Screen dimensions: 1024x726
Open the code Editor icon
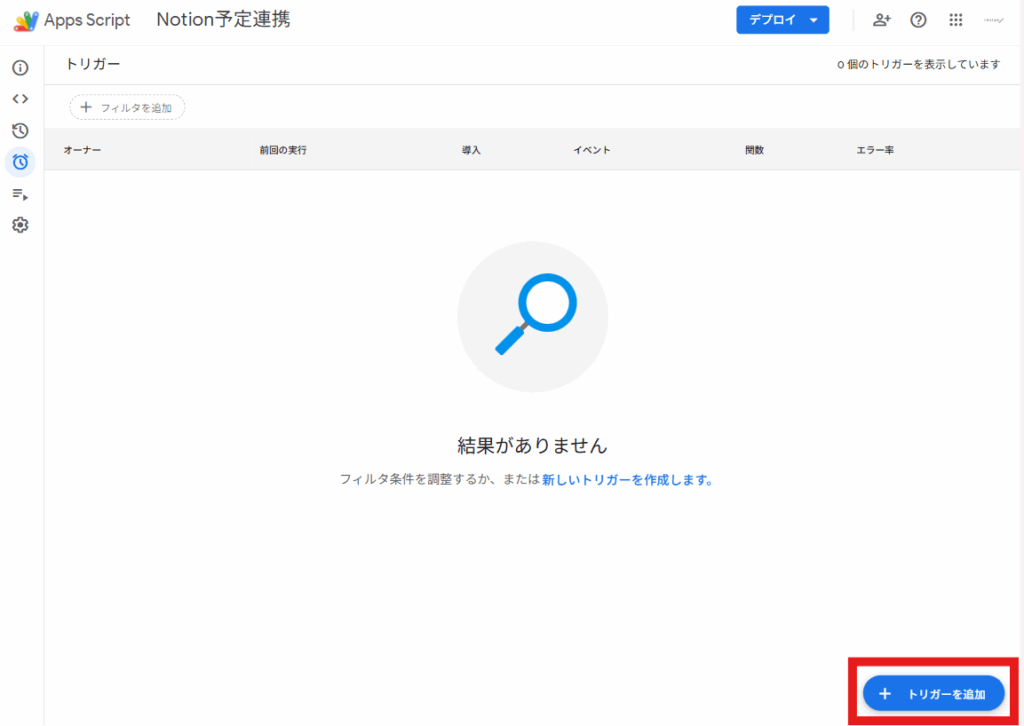[x=20, y=99]
